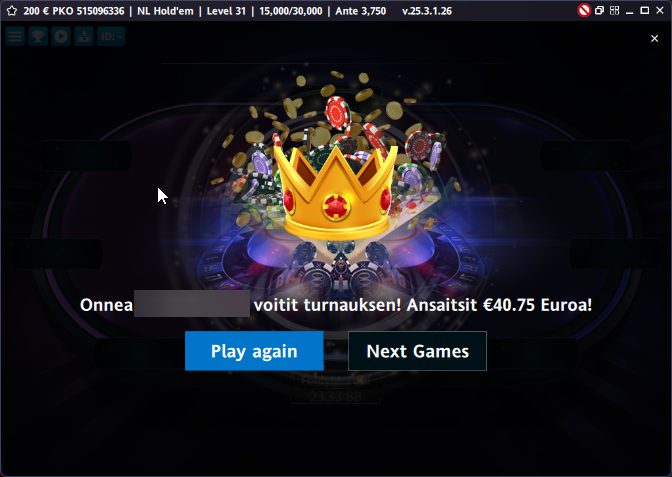The image size is (672, 477).
Task: Close the poker table window
Action: (660, 10)
